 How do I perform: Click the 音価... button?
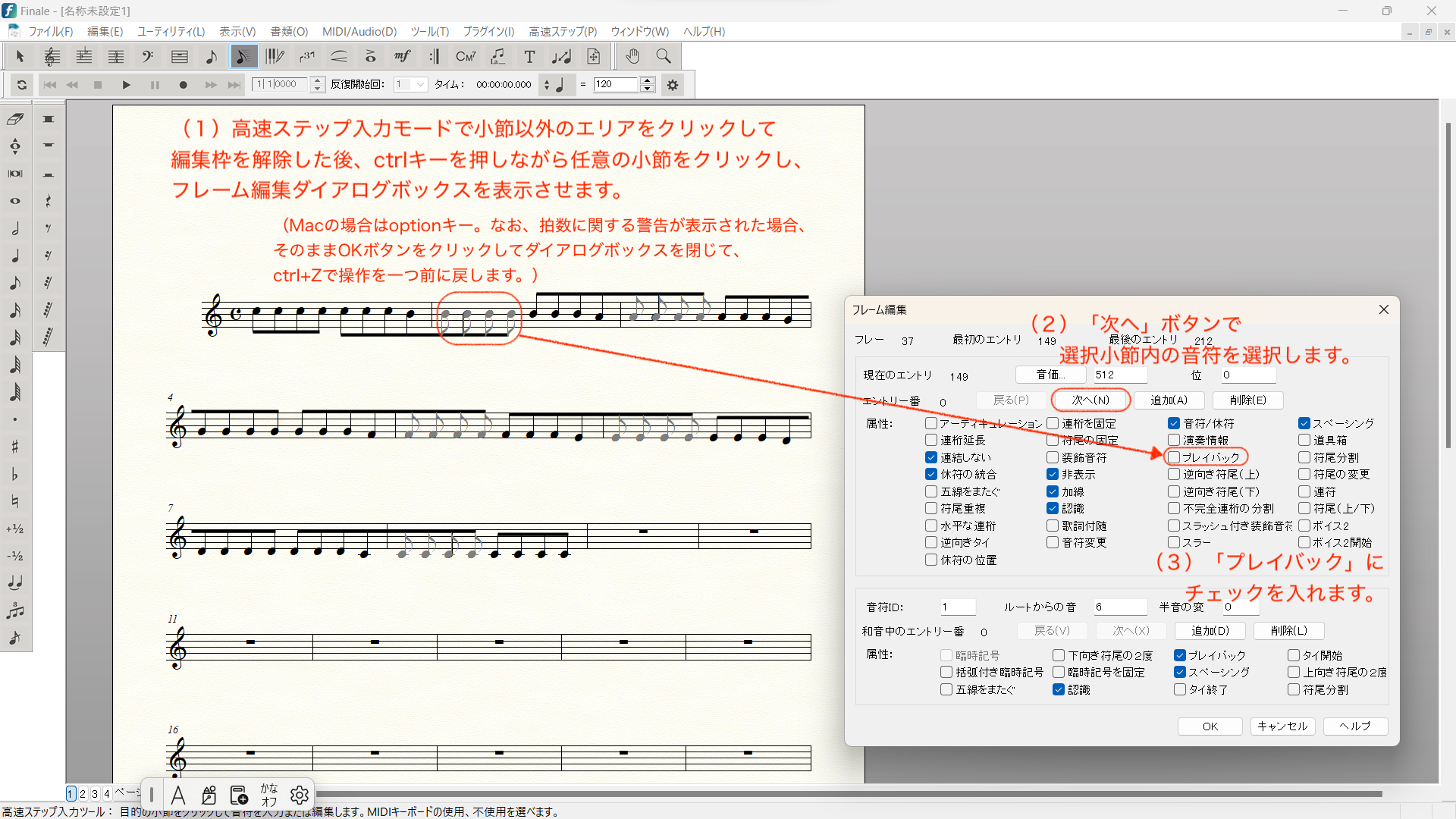(x=1050, y=375)
